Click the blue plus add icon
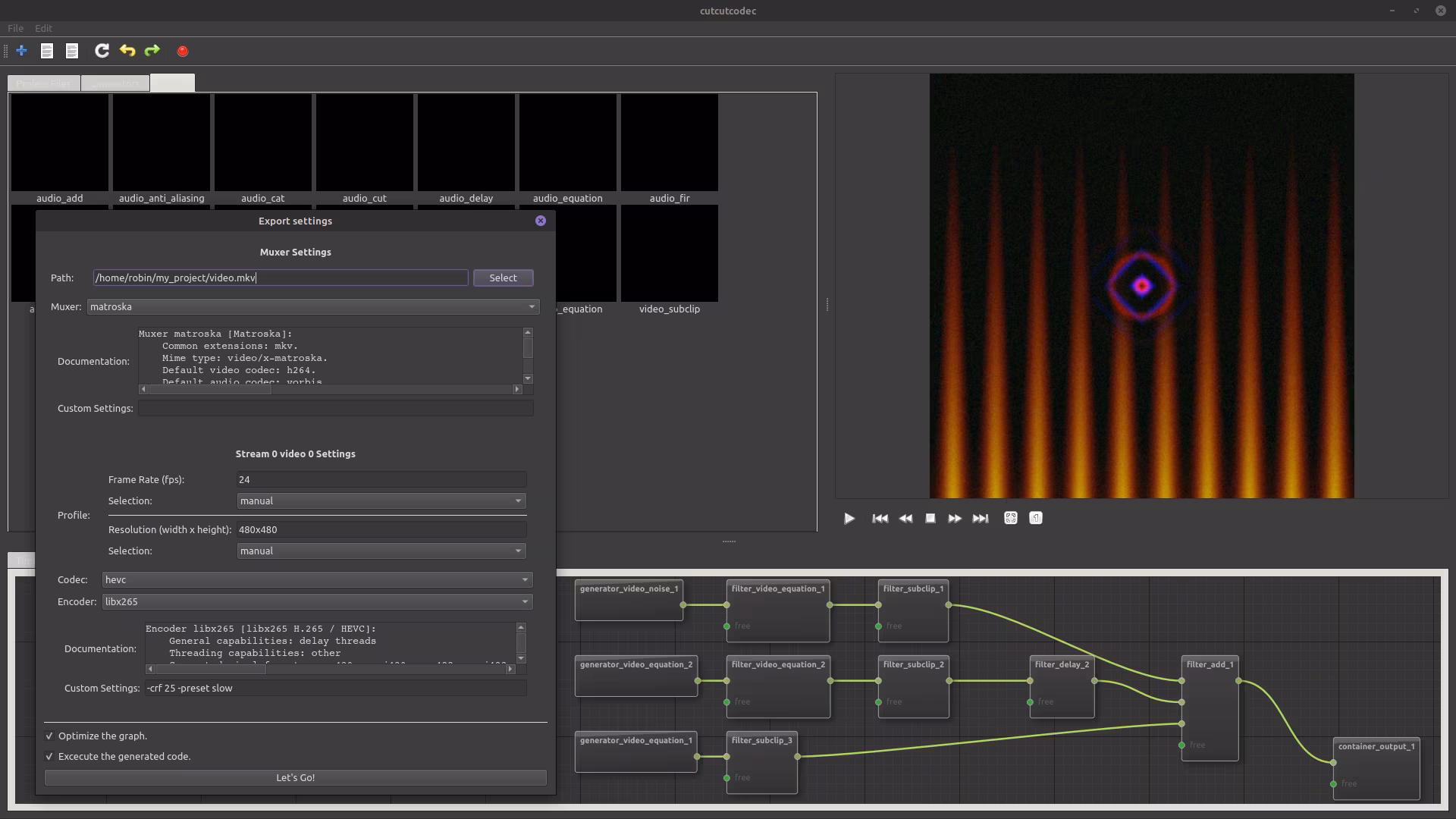Viewport: 1456px width, 819px height. pyautogui.click(x=21, y=51)
